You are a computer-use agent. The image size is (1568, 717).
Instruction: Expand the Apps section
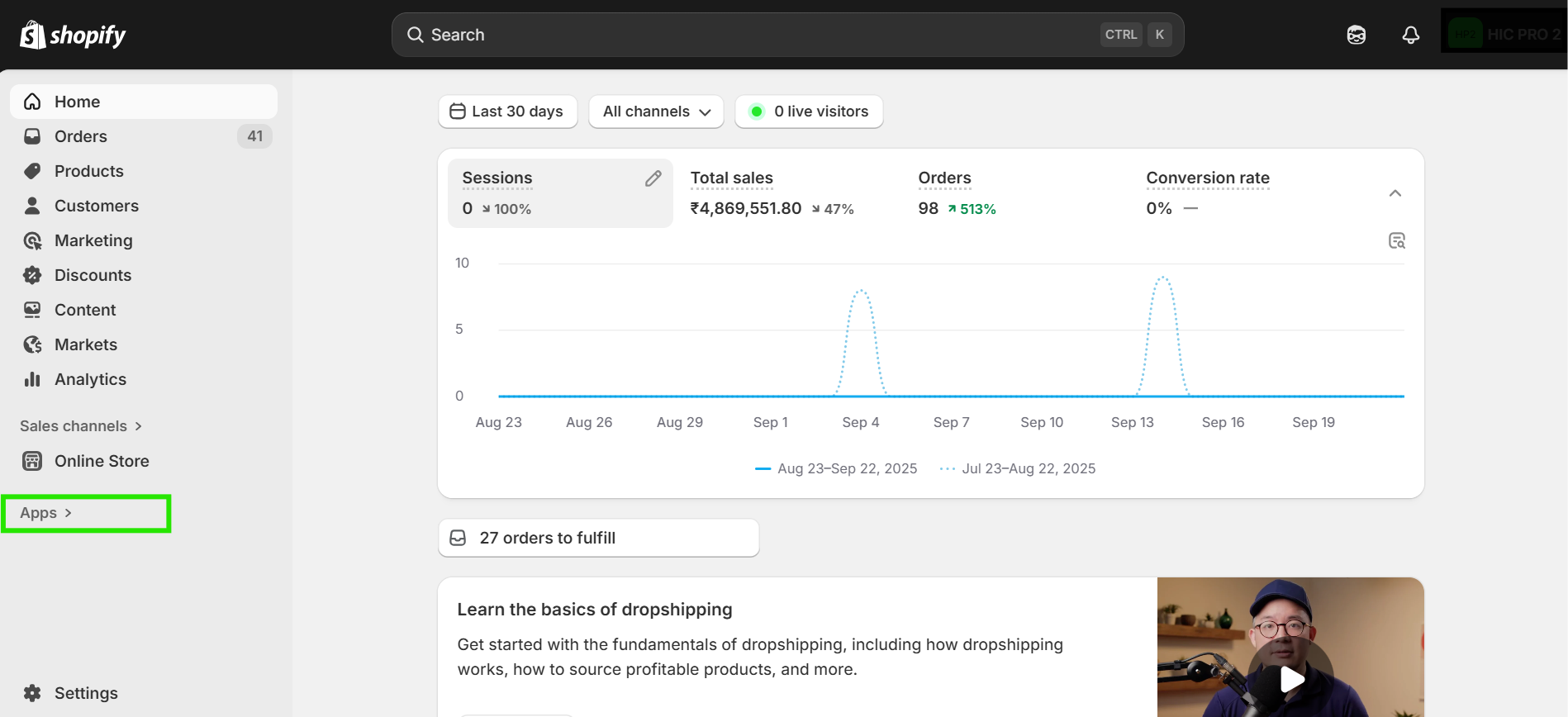pos(46,513)
